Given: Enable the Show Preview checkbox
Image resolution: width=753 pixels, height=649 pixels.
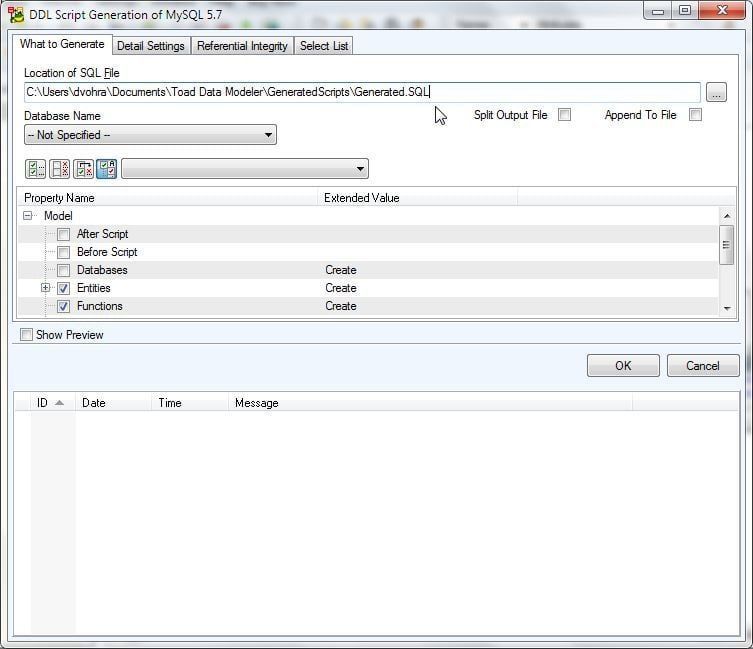Looking at the screenshot, I should click(x=26, y=335).
